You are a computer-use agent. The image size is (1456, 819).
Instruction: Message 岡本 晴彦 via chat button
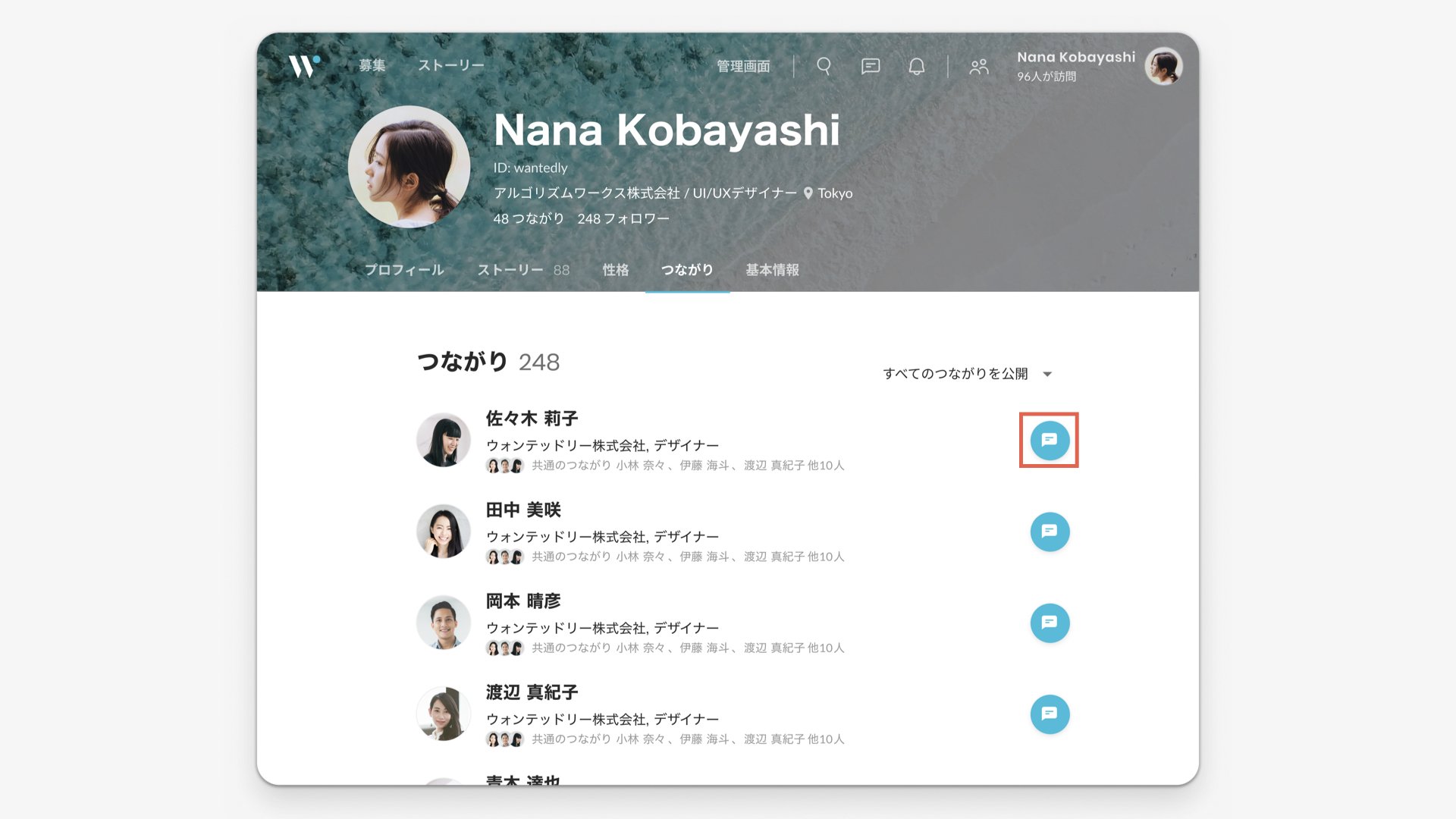click(x=1050, y=623)
